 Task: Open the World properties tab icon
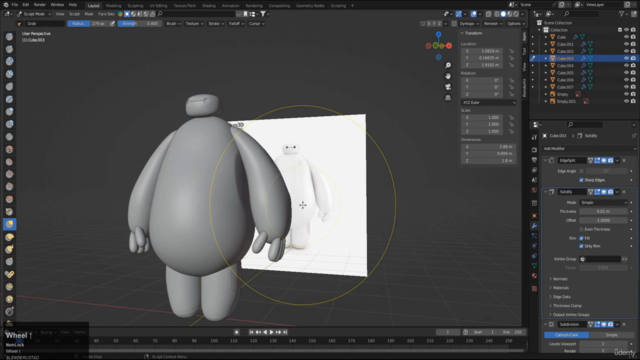point(534,190)
